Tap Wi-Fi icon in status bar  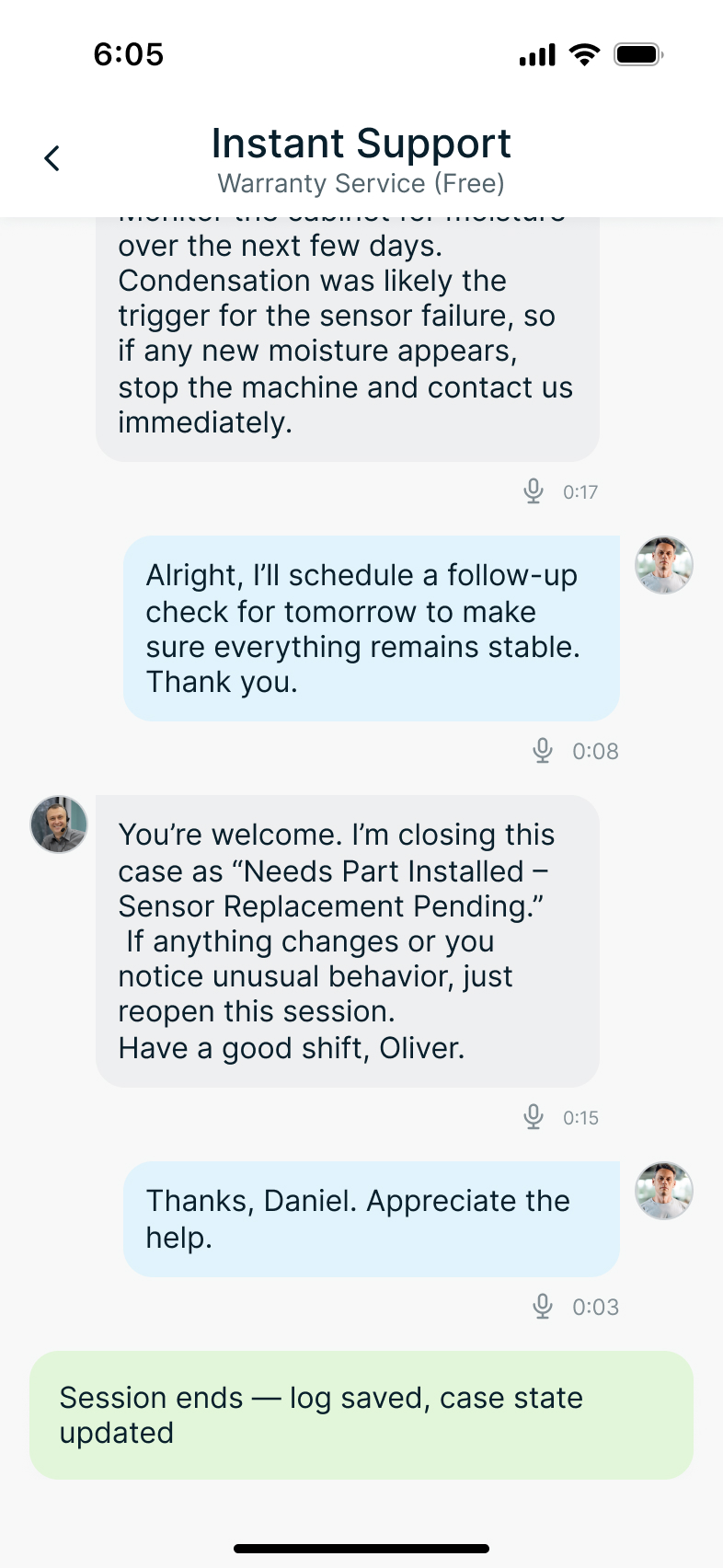click(584, 54)
